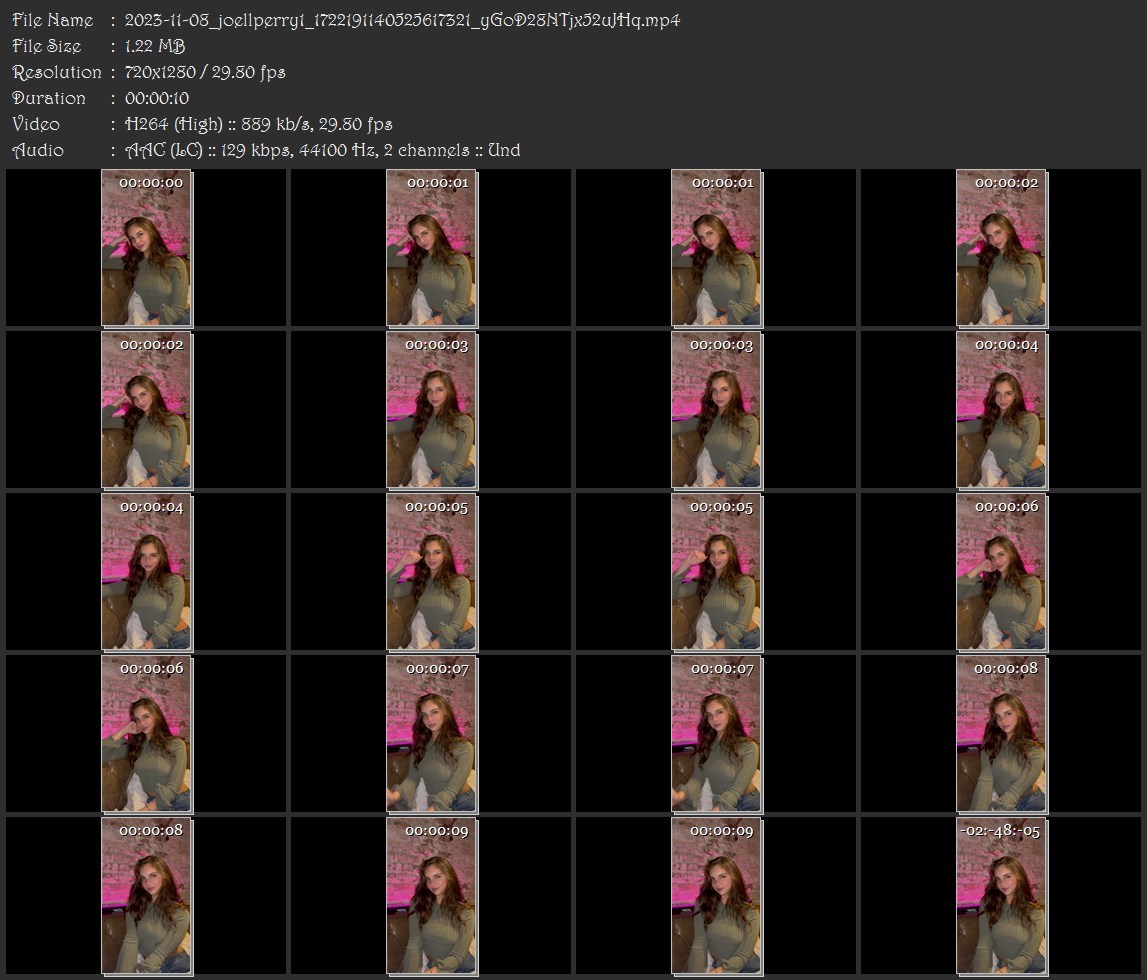The height and width of the screenshot is (980, 1147).
Task: Open the 00:00:08 thumbnail ending the fourth row
Action: [1001, 734]
